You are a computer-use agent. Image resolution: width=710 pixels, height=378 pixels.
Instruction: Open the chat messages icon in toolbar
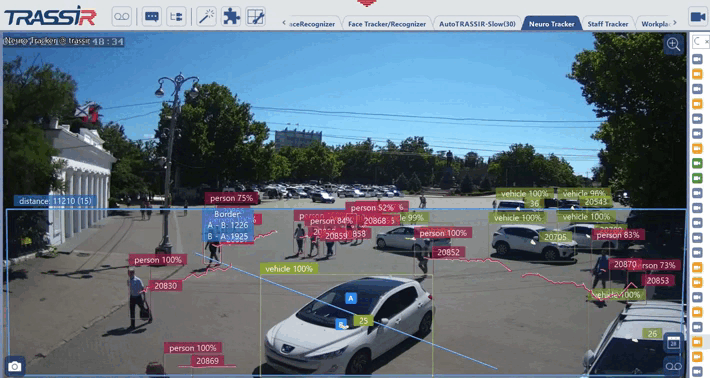pyautogui.click(x=152, y=17)
